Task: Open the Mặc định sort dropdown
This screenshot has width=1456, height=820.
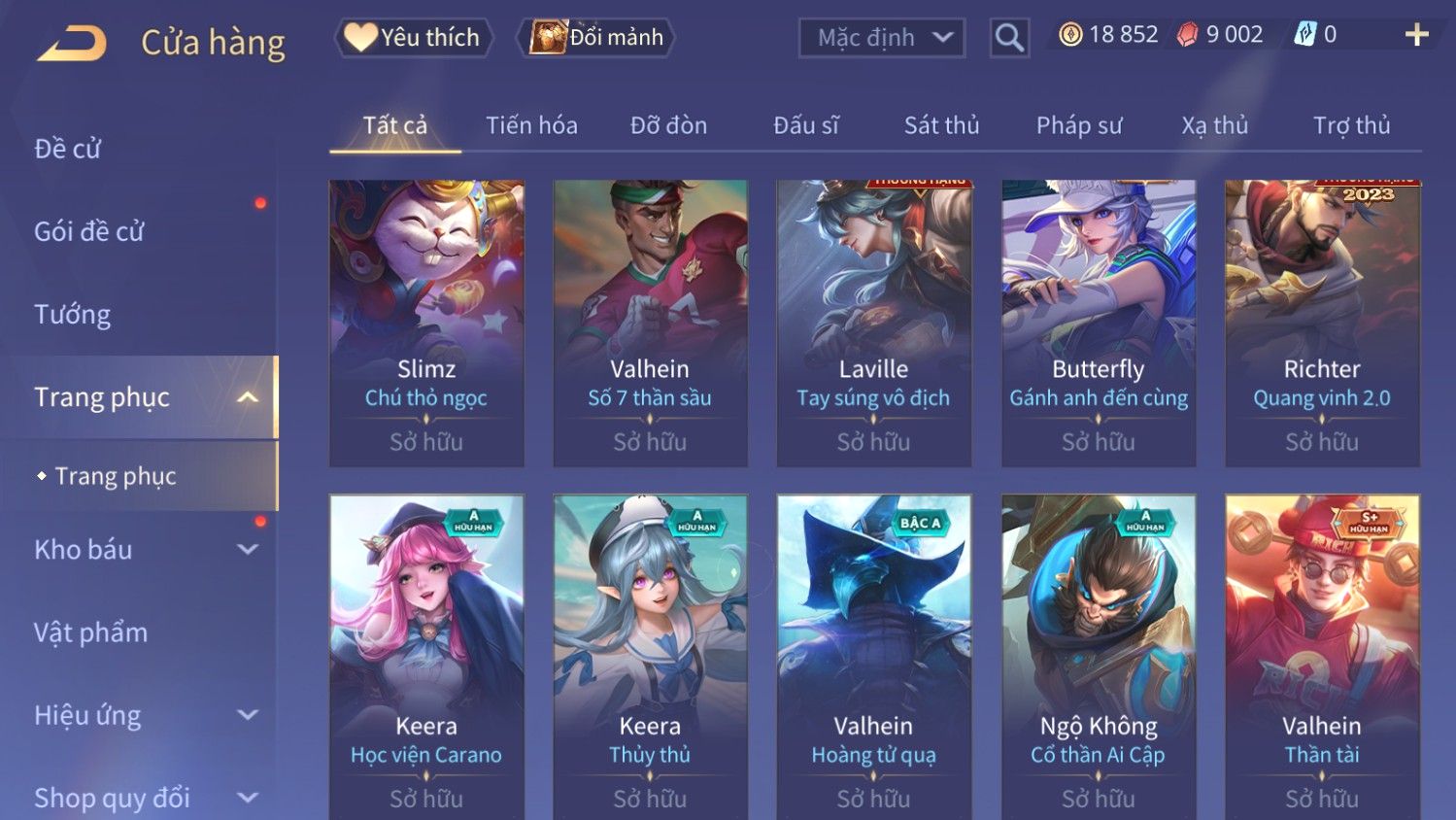Action: (882, 38)
